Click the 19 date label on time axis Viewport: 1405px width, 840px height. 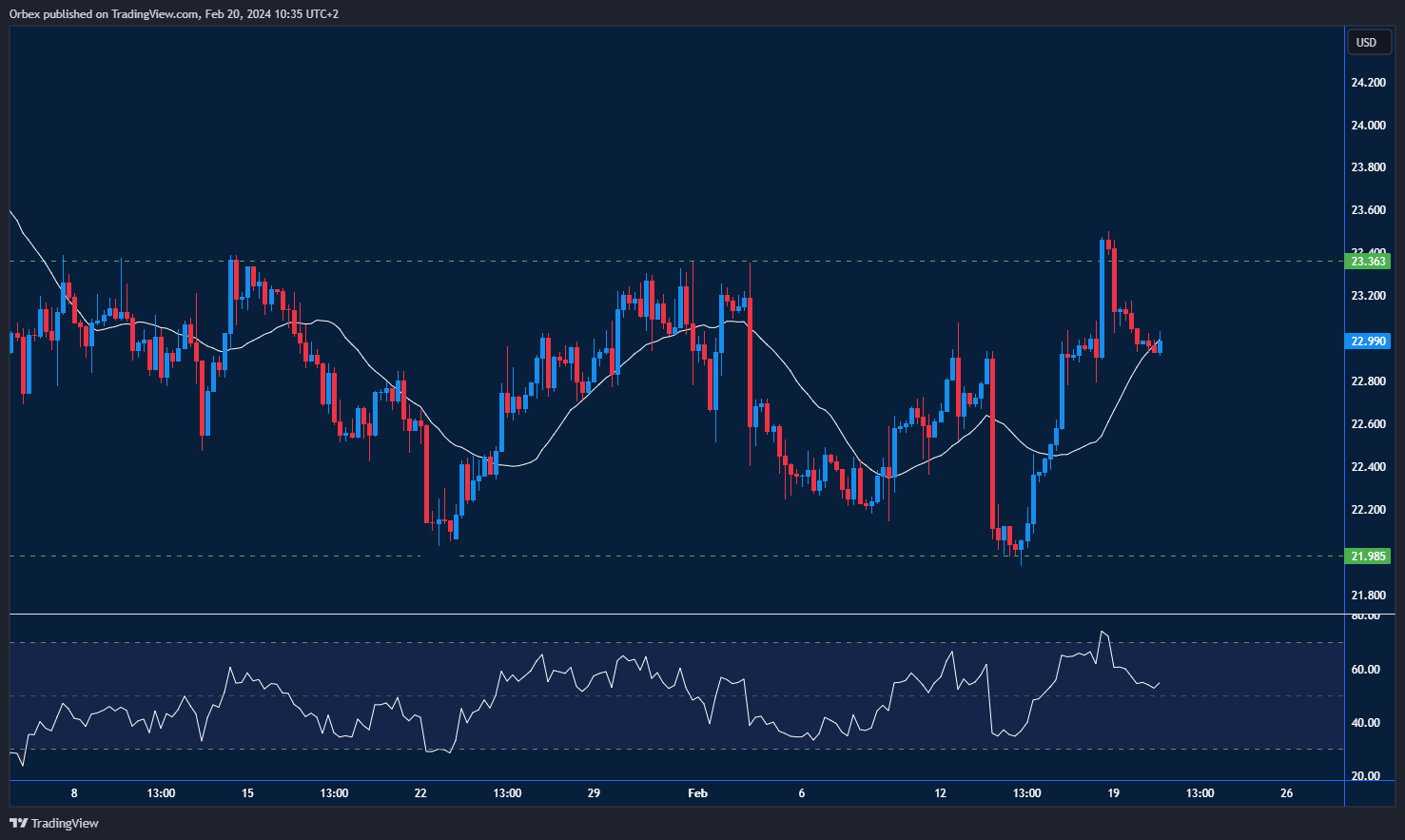pyautogui.click(x=1113, y=793)
